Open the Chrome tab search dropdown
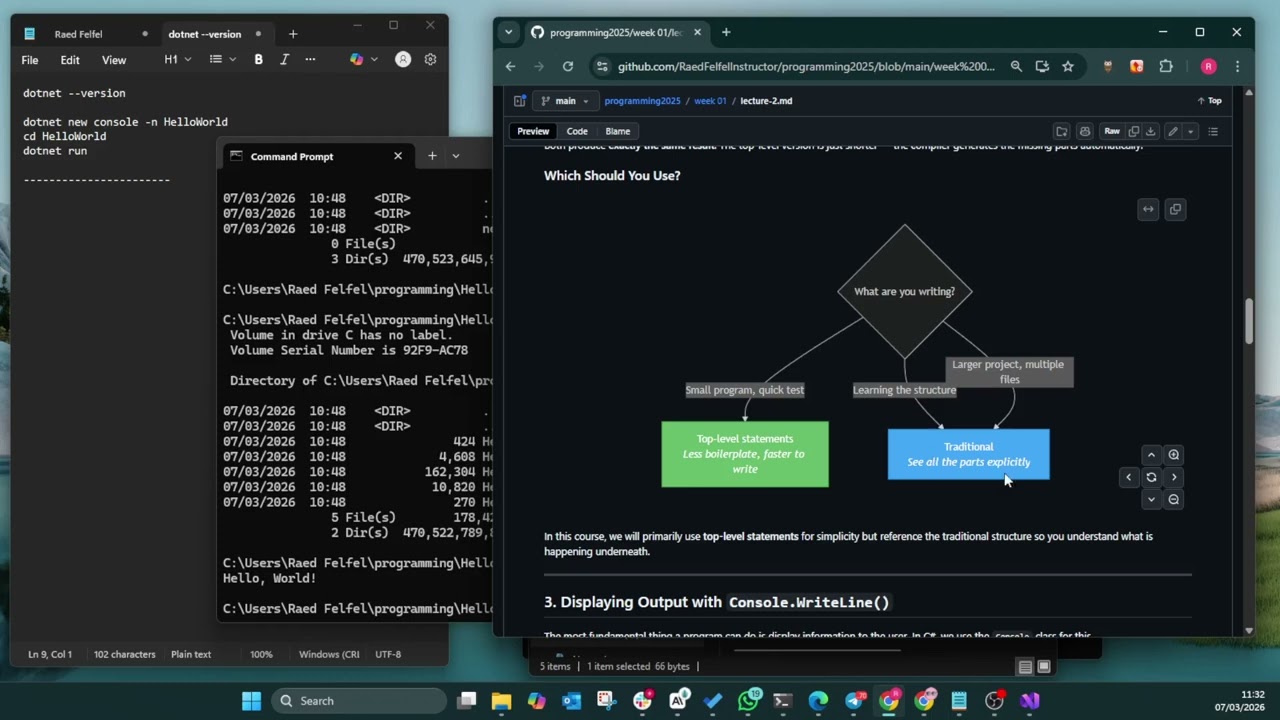 [x=508, y=32]
